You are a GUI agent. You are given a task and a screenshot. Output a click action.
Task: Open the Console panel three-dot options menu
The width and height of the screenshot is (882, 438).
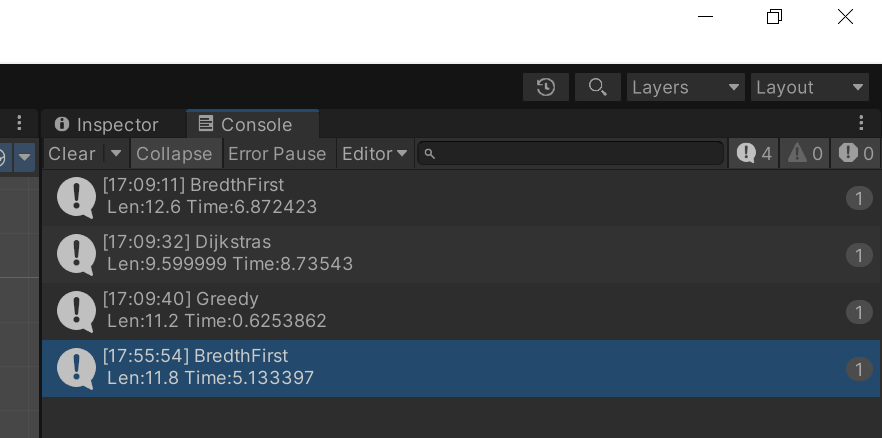click(861, 123)
